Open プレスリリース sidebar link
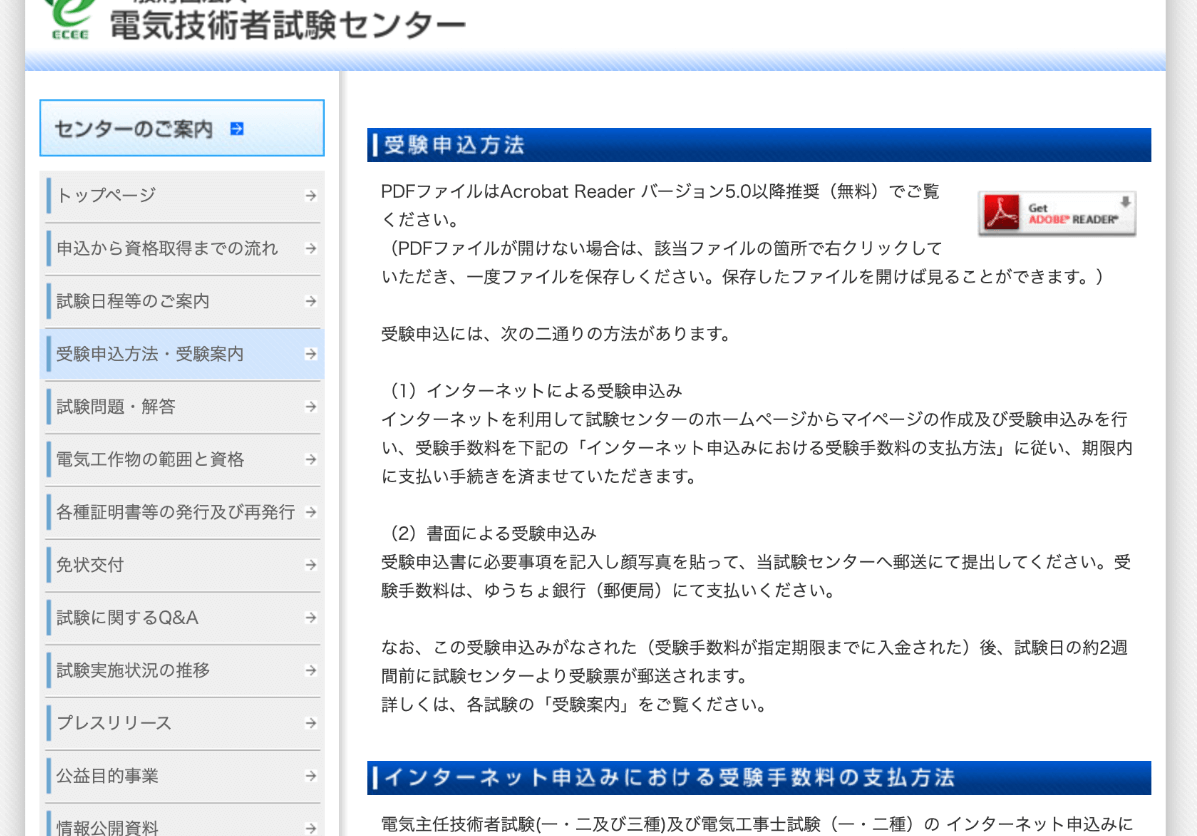This screenshot has width=1197, height=836. tap(183, 722)
